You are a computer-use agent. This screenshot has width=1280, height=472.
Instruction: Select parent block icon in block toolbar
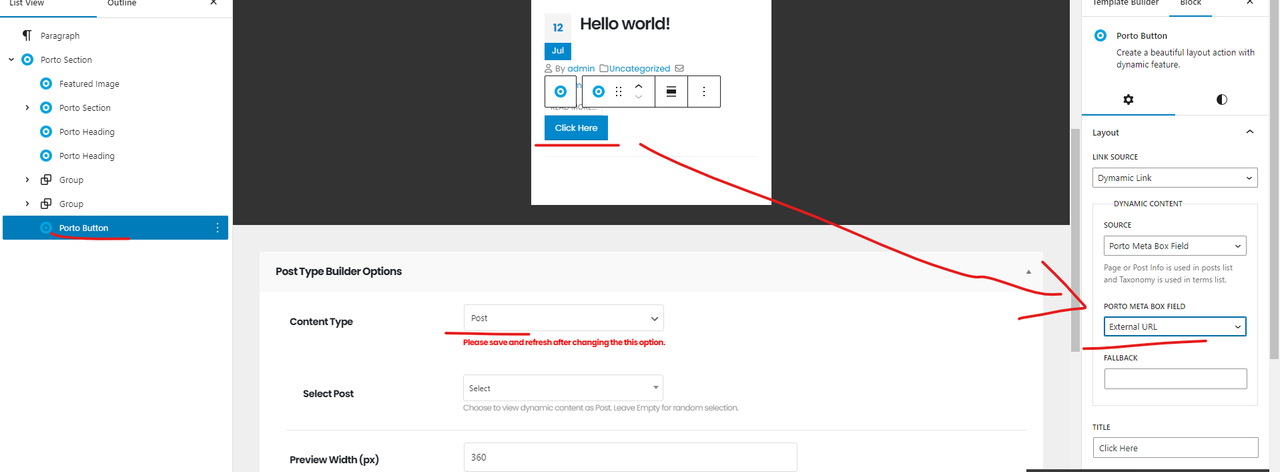(x=560, y=91)
